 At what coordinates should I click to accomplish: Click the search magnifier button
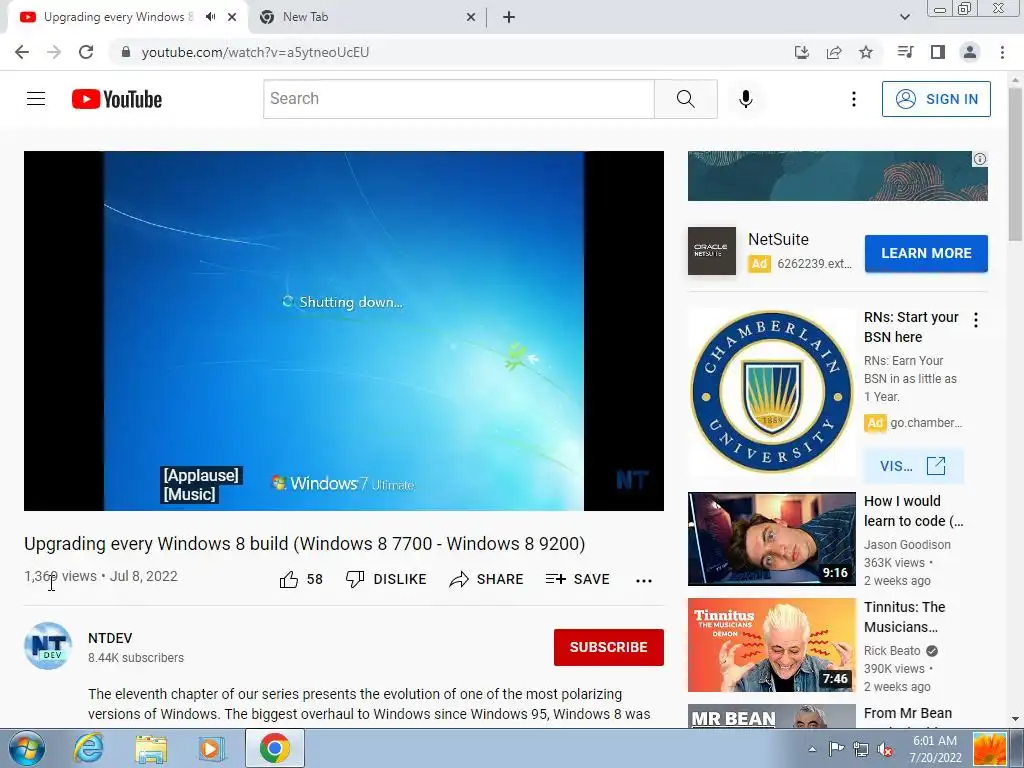point(686,99)
